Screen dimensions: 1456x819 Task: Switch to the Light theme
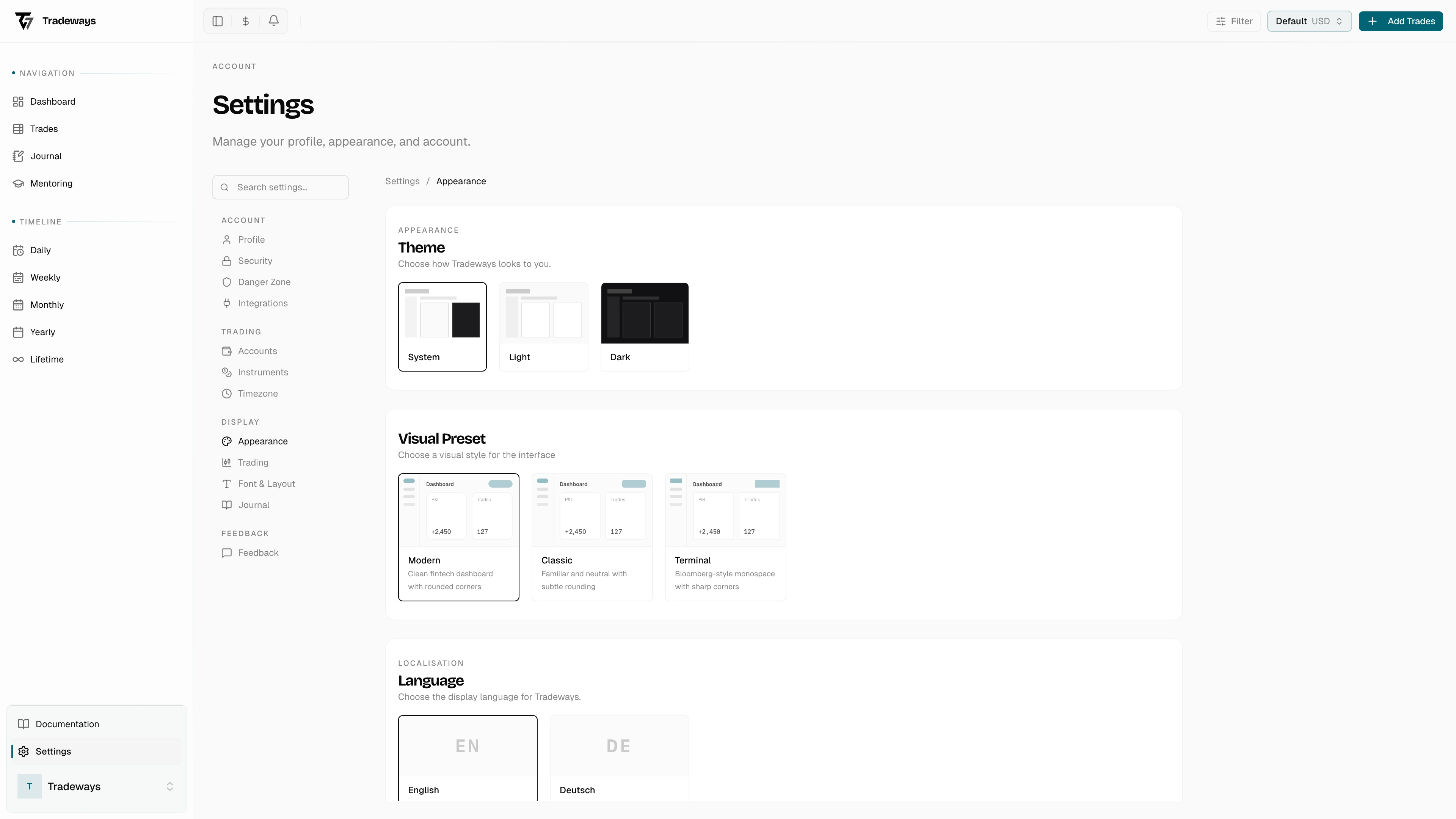point(543,327)
